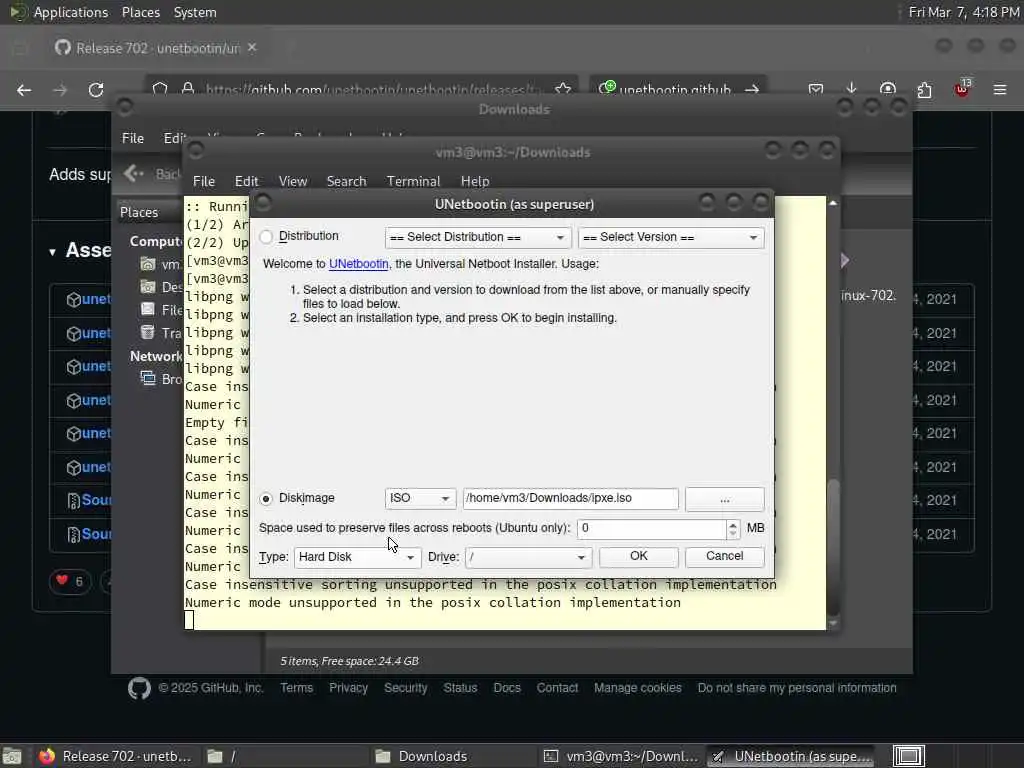Viewport: 1024px width, 768px height.
Task: Open the Status footer link
Action: (460, 688)
